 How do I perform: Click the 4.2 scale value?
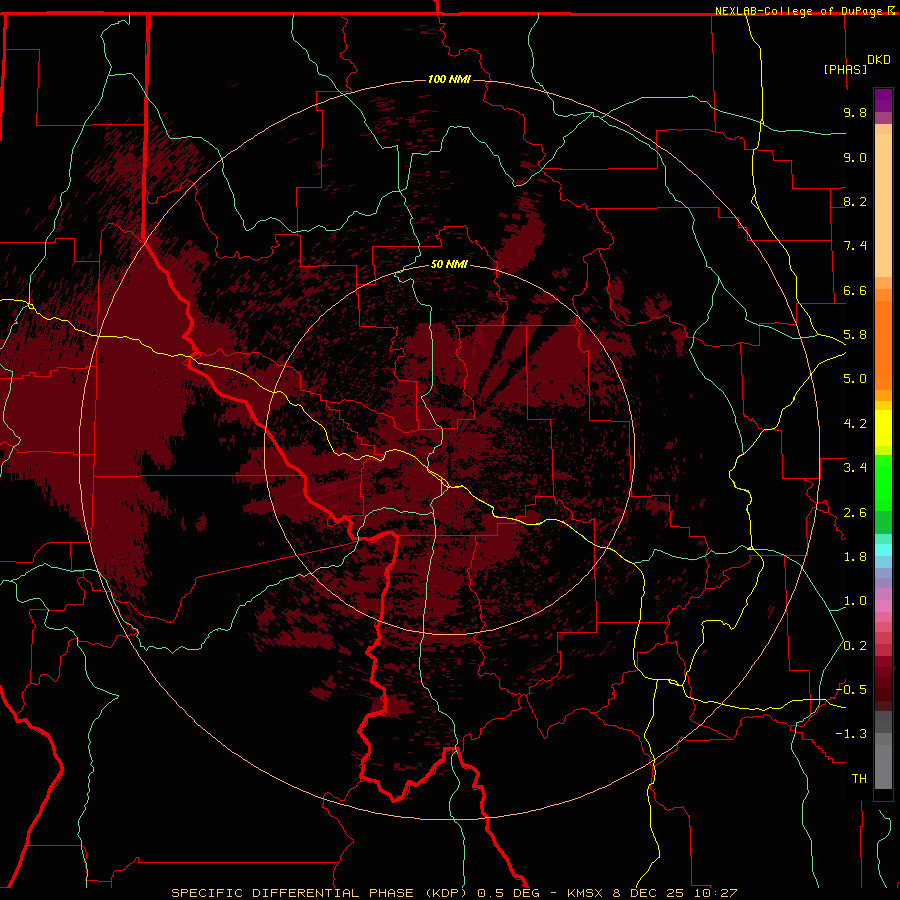tap(855, 424)
